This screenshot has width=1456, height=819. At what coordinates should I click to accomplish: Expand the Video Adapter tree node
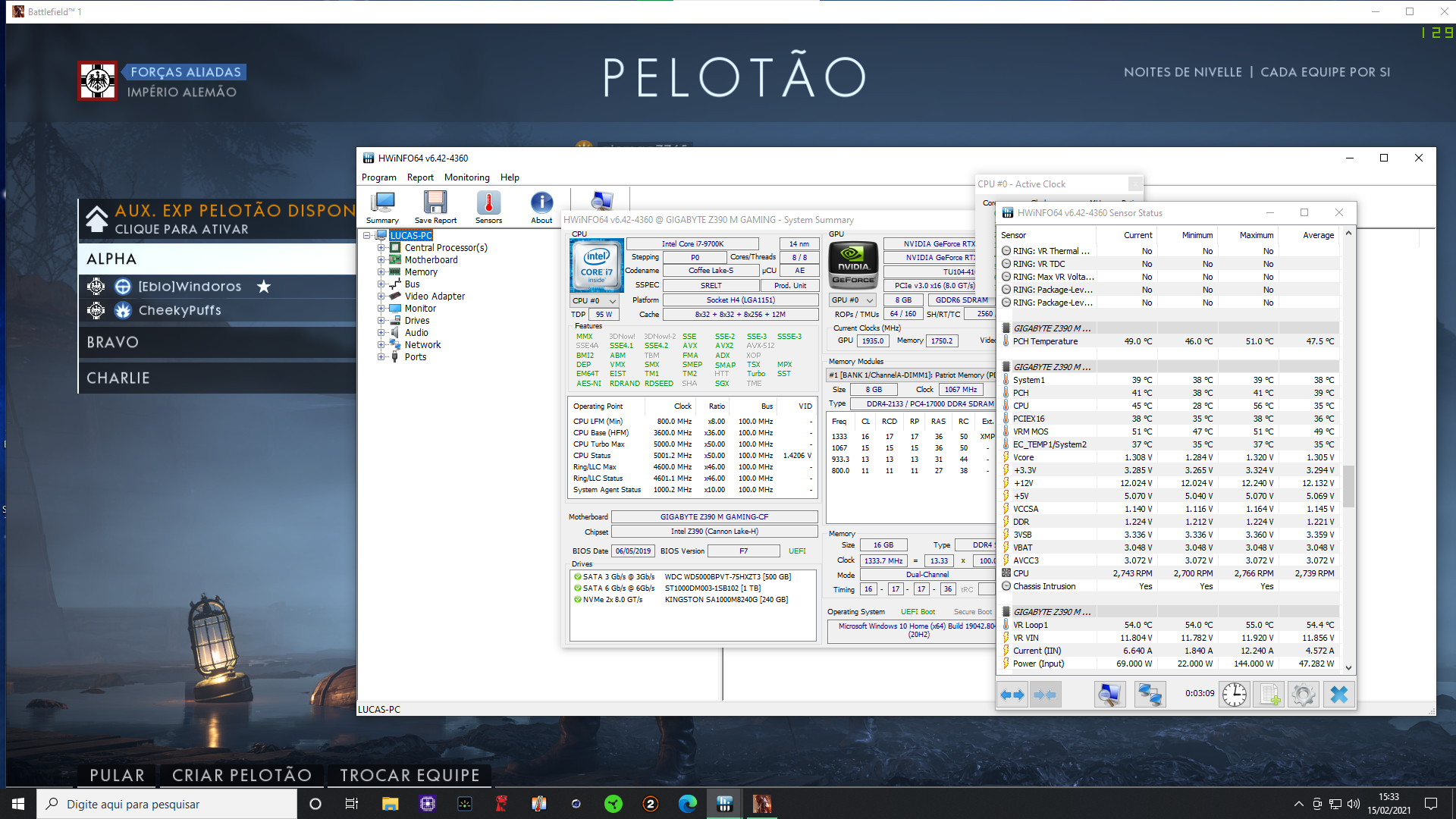381,297
